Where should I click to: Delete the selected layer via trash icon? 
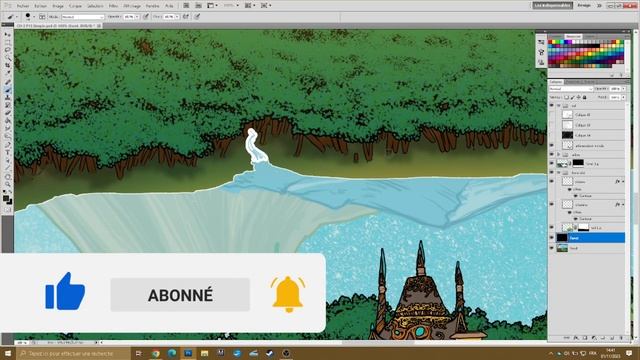click(621, 338)
